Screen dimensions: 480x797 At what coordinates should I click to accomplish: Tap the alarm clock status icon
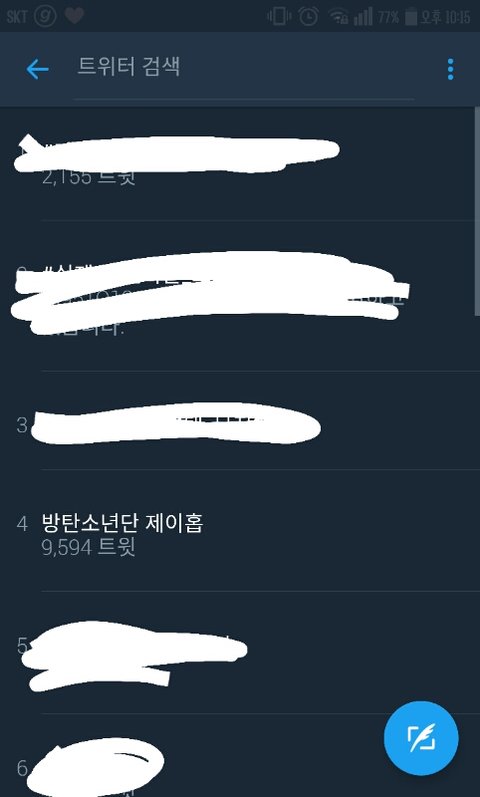click(x=308, y=16)
